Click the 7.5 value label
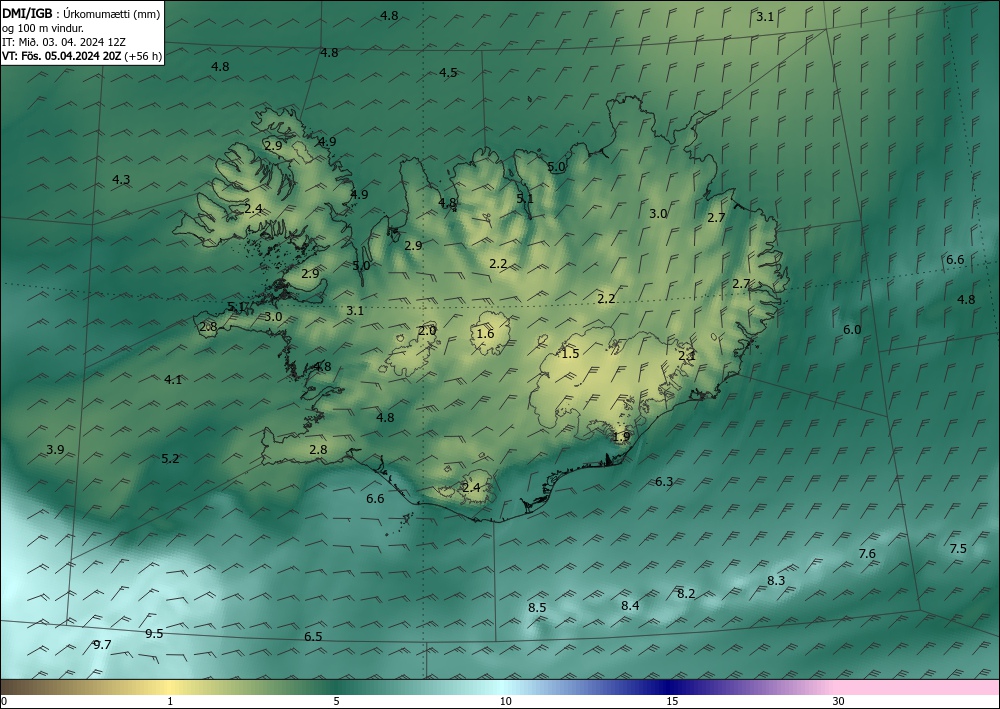The height and width of the screenshot is (709, 1000). (x=958, y=548)
